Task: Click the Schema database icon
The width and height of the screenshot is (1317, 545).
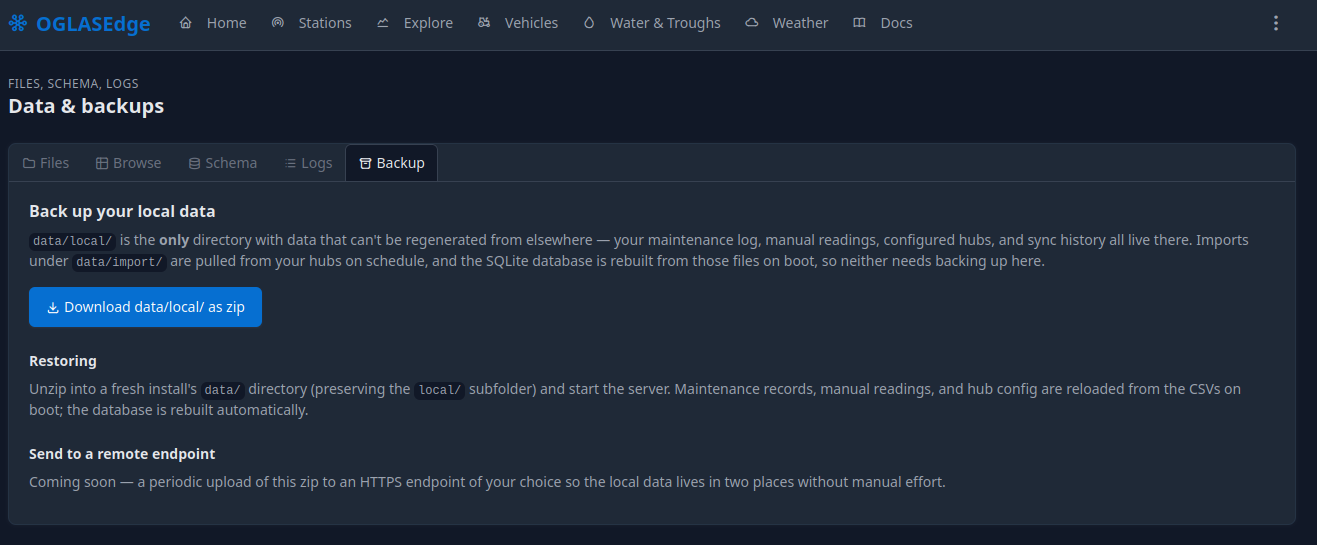Action: coord(194,163)
